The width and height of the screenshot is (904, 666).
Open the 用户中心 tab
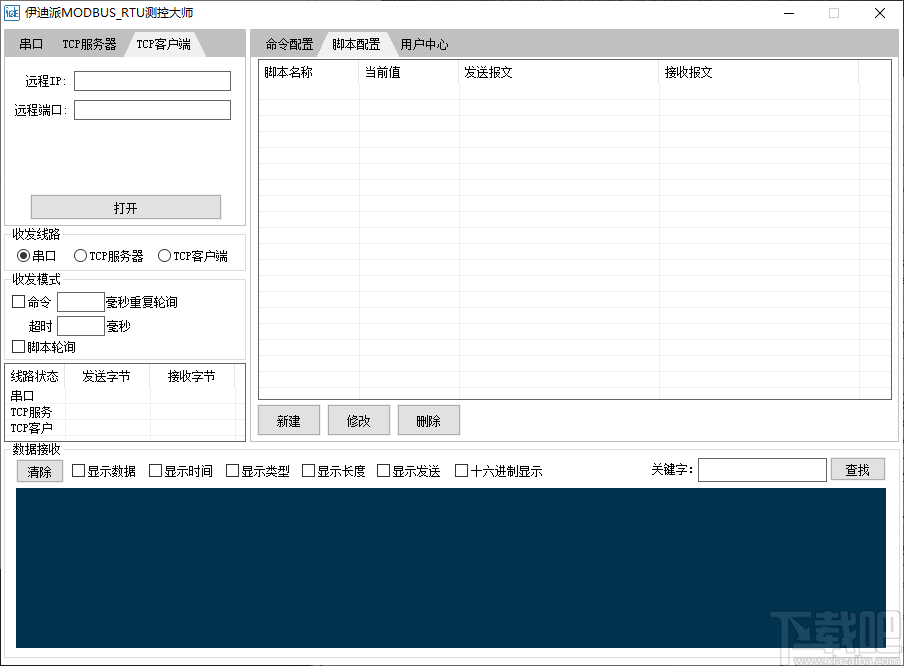coord(424,43)
